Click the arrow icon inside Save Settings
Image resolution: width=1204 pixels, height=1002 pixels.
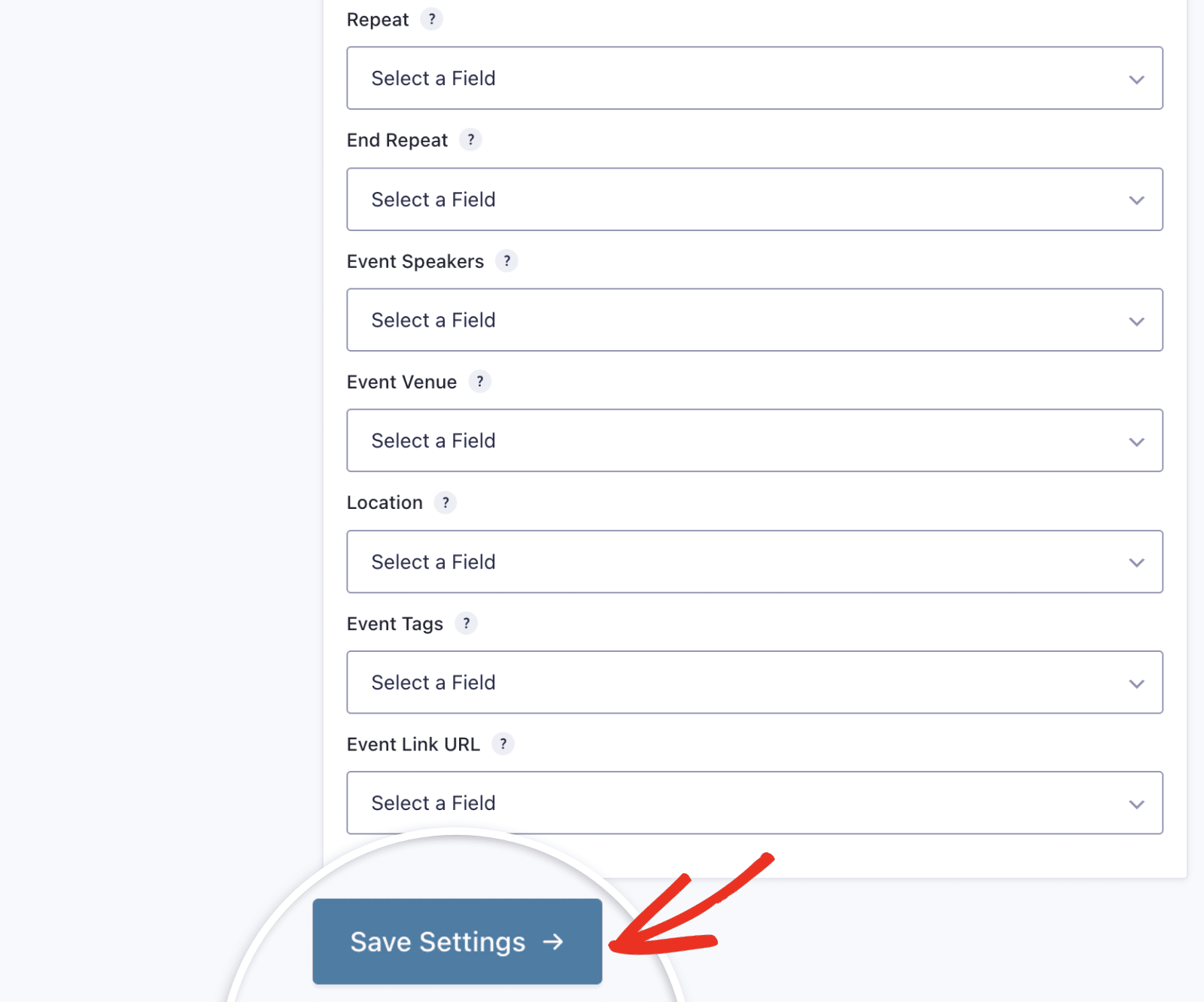[x=554, y=943]
